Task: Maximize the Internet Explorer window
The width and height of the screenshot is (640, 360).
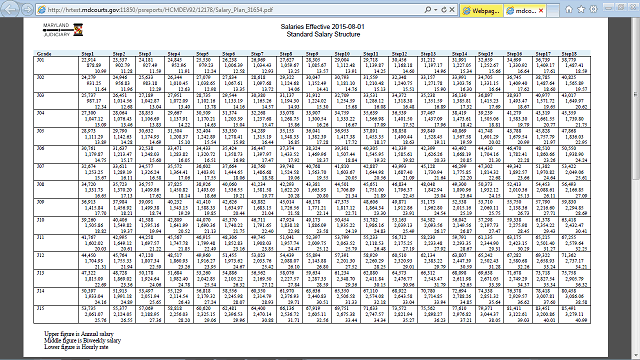Action: (x=620, y=7)
